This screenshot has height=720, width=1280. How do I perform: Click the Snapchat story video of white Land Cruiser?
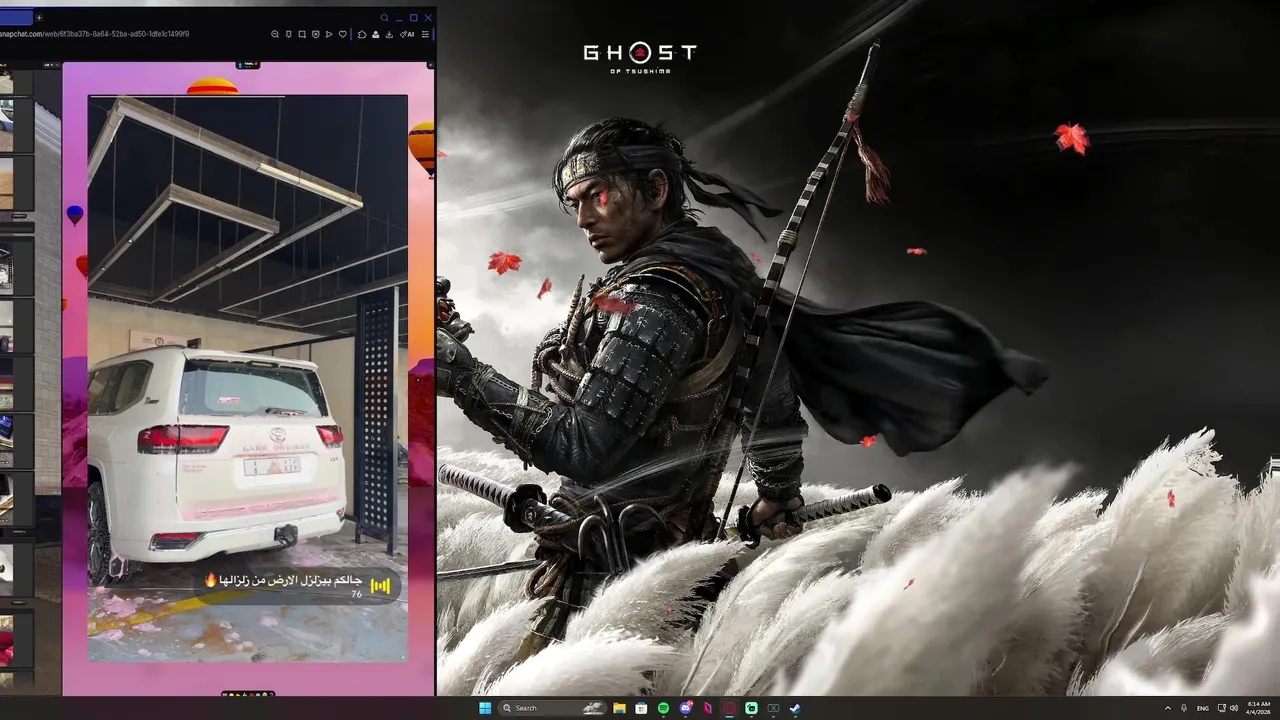[x=247, y=377]
